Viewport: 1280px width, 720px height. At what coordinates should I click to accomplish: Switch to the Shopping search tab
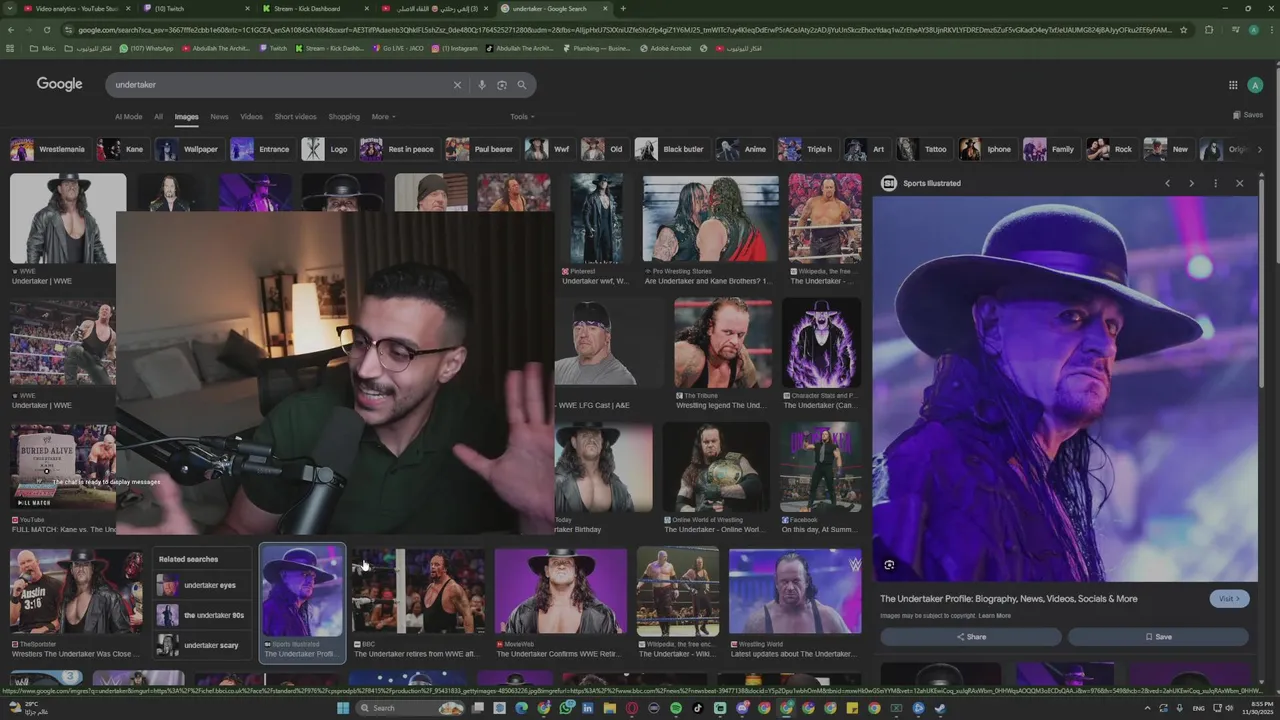click(x=344, y=117)
